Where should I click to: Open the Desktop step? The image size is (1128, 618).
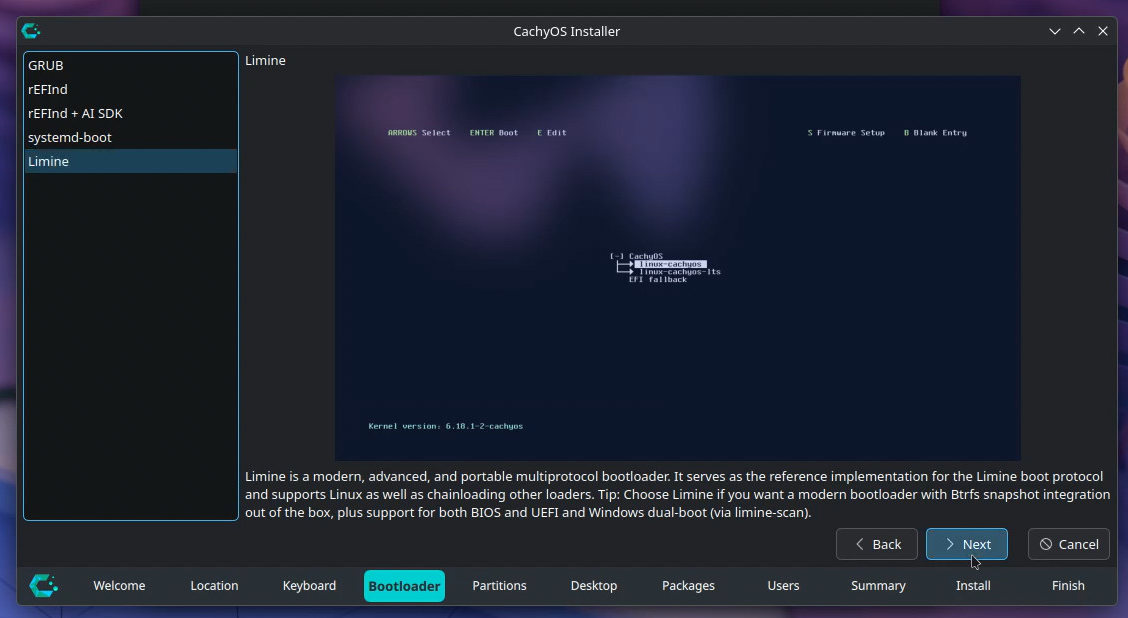tap(593, 586)
